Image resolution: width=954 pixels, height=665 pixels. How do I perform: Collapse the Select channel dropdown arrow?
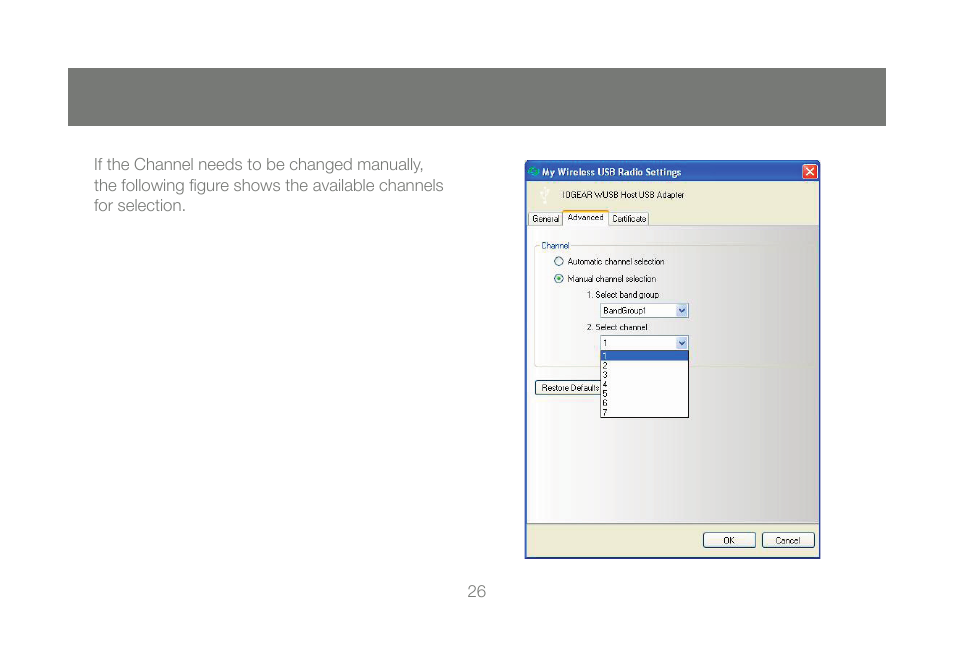pyautogui.click(x=682, y=343)
